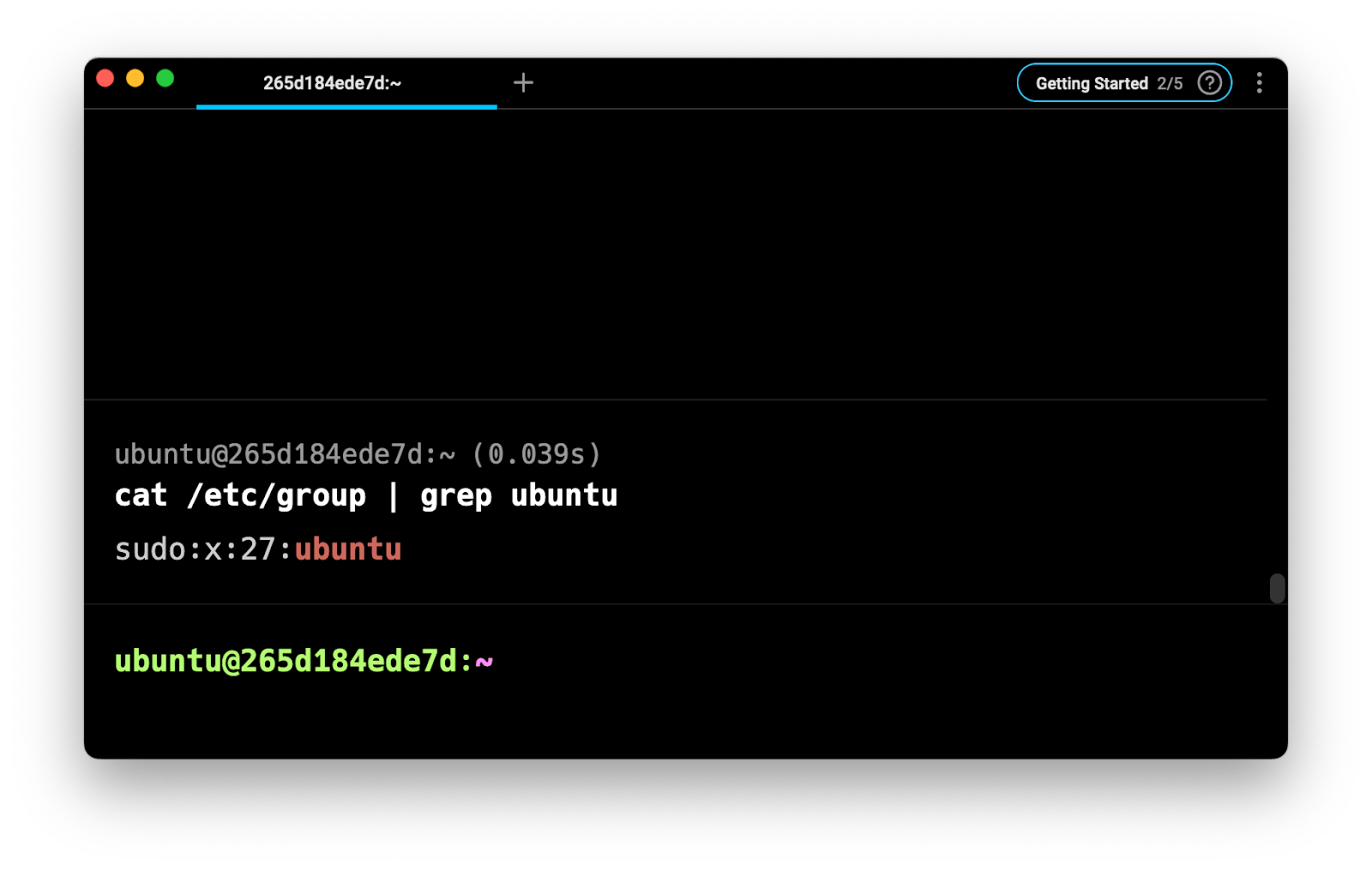
Task: Close the window with the red button
Action: pyautogui.click(x=105, y=79)
